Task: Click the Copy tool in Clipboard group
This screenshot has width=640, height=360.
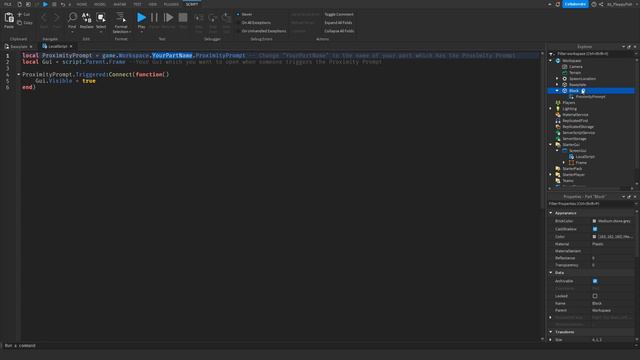Action: click(24, 23)
